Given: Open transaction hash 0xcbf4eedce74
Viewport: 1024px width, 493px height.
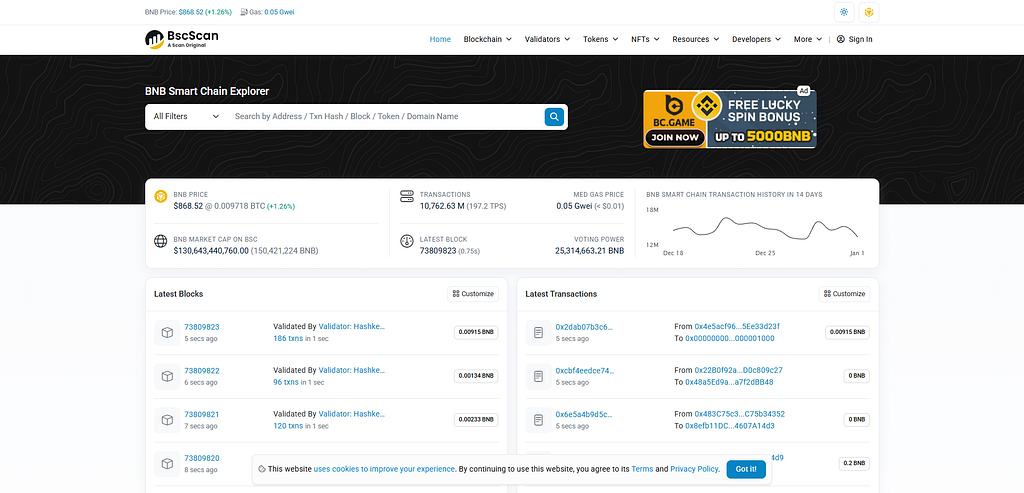Looking at the screenshot, I should click(584, 371).
